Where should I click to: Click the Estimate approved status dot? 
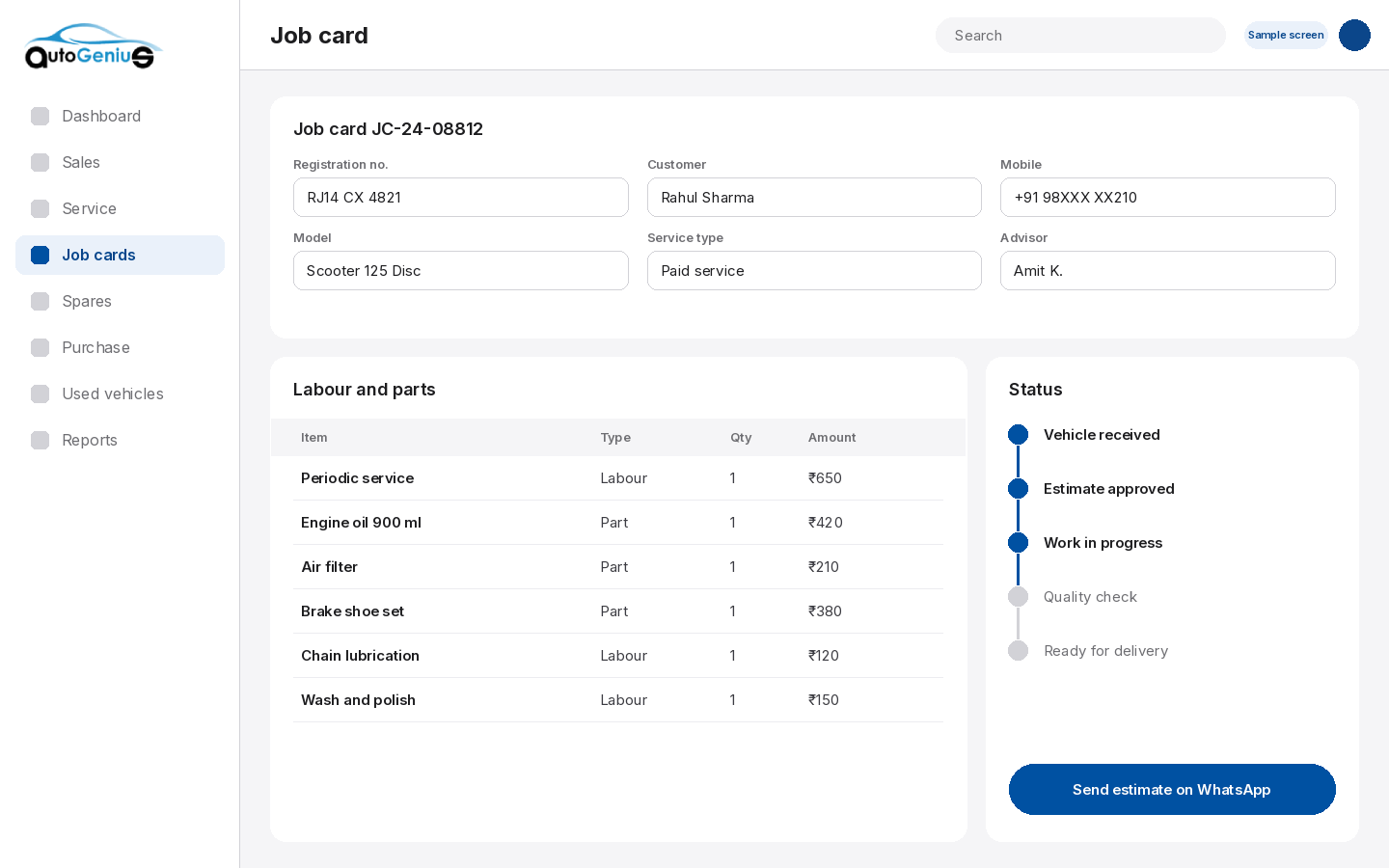point(1018,488)
